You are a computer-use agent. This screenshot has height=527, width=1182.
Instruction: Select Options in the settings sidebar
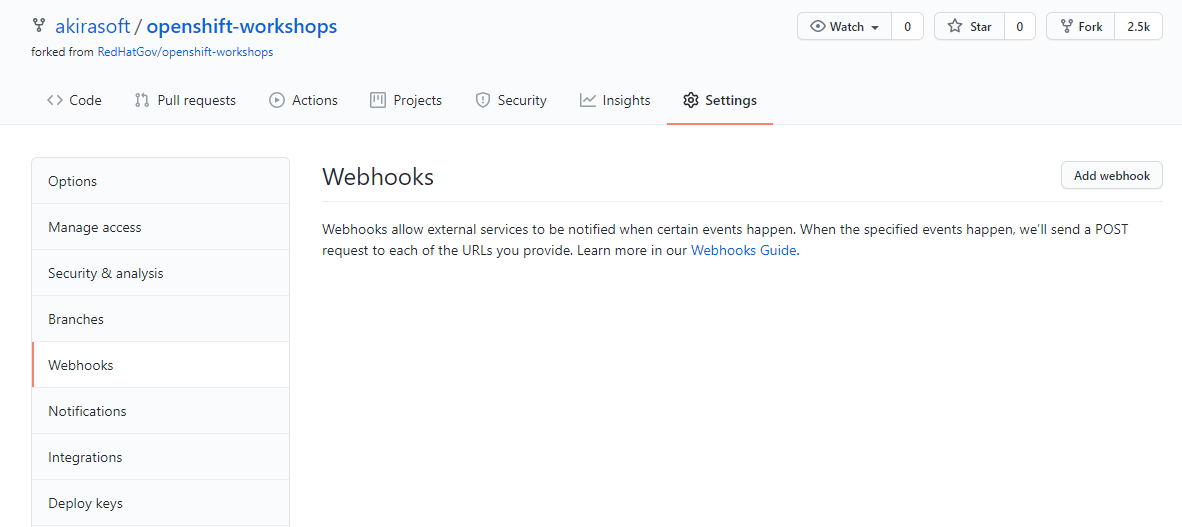point(73,181)
